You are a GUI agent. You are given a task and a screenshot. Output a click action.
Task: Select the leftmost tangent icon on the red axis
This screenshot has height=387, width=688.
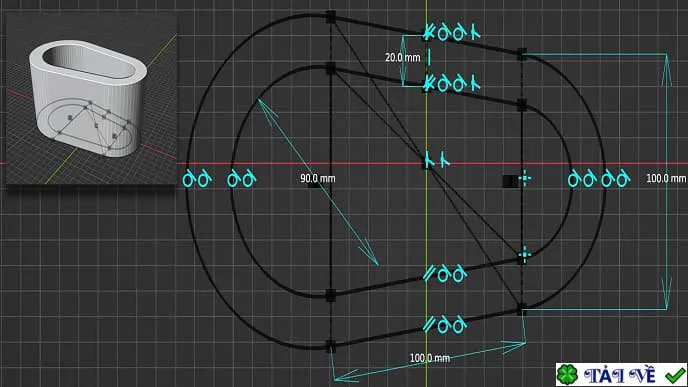189,179
